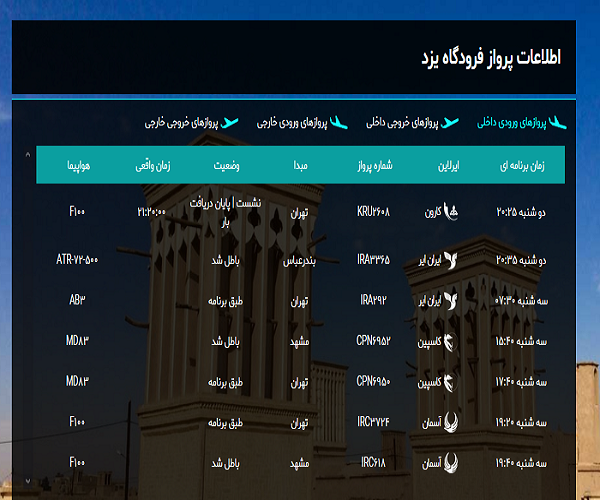Click باطل شد status in IRA3365 row
Image resolution: width=600 pixels, height=500 pixels.
pyautogui.click(x=225, y=261)
